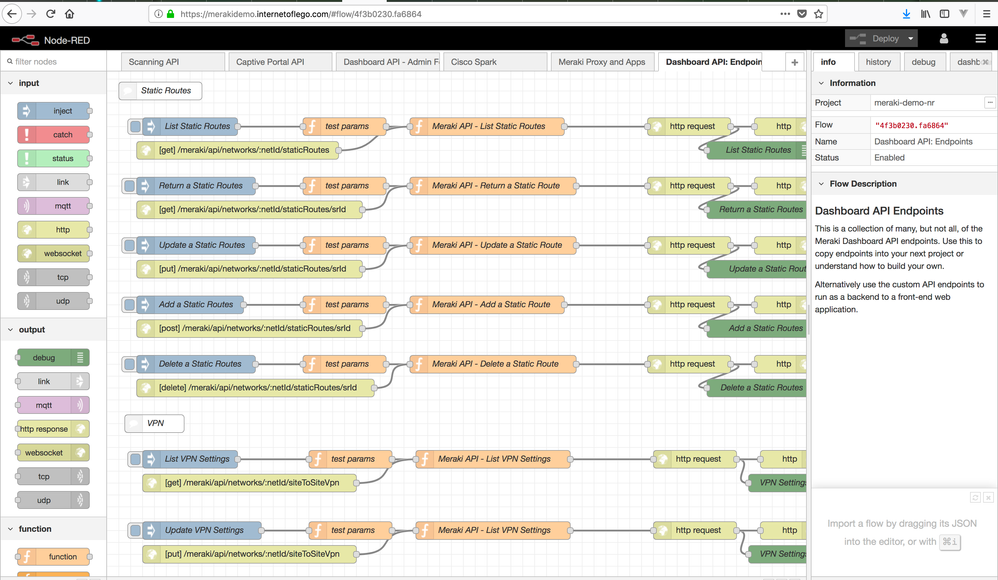Select the function node in palette
The width and height of the screenshot is (998, 580).
(x=53, y=556)
